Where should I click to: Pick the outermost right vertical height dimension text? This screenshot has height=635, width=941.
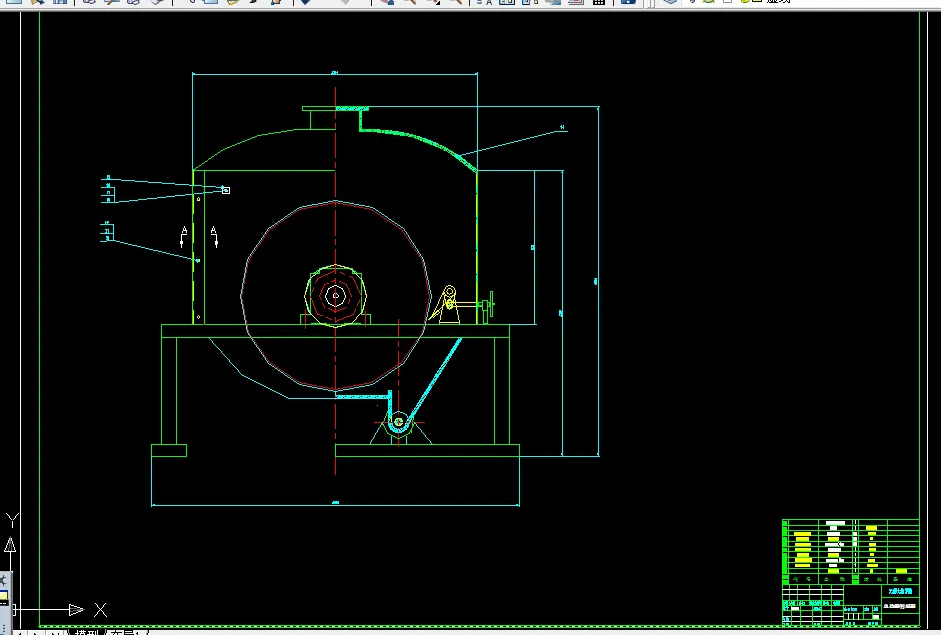pos(596,281)
